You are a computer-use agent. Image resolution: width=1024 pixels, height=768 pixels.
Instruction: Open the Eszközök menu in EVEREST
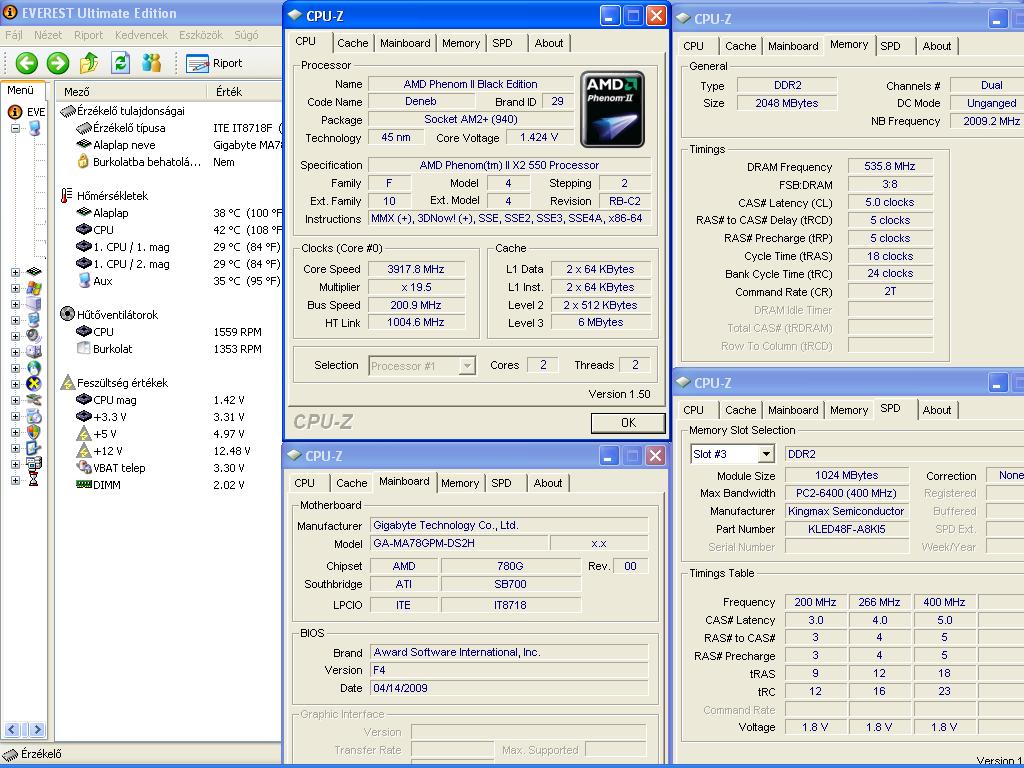200,35
